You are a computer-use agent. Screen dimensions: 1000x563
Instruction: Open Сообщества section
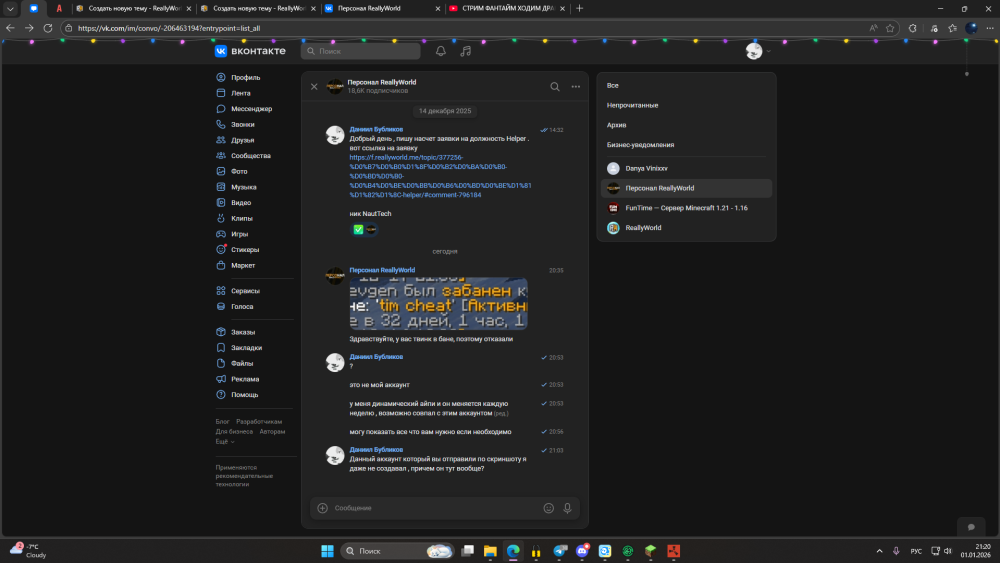coord(251,156)
